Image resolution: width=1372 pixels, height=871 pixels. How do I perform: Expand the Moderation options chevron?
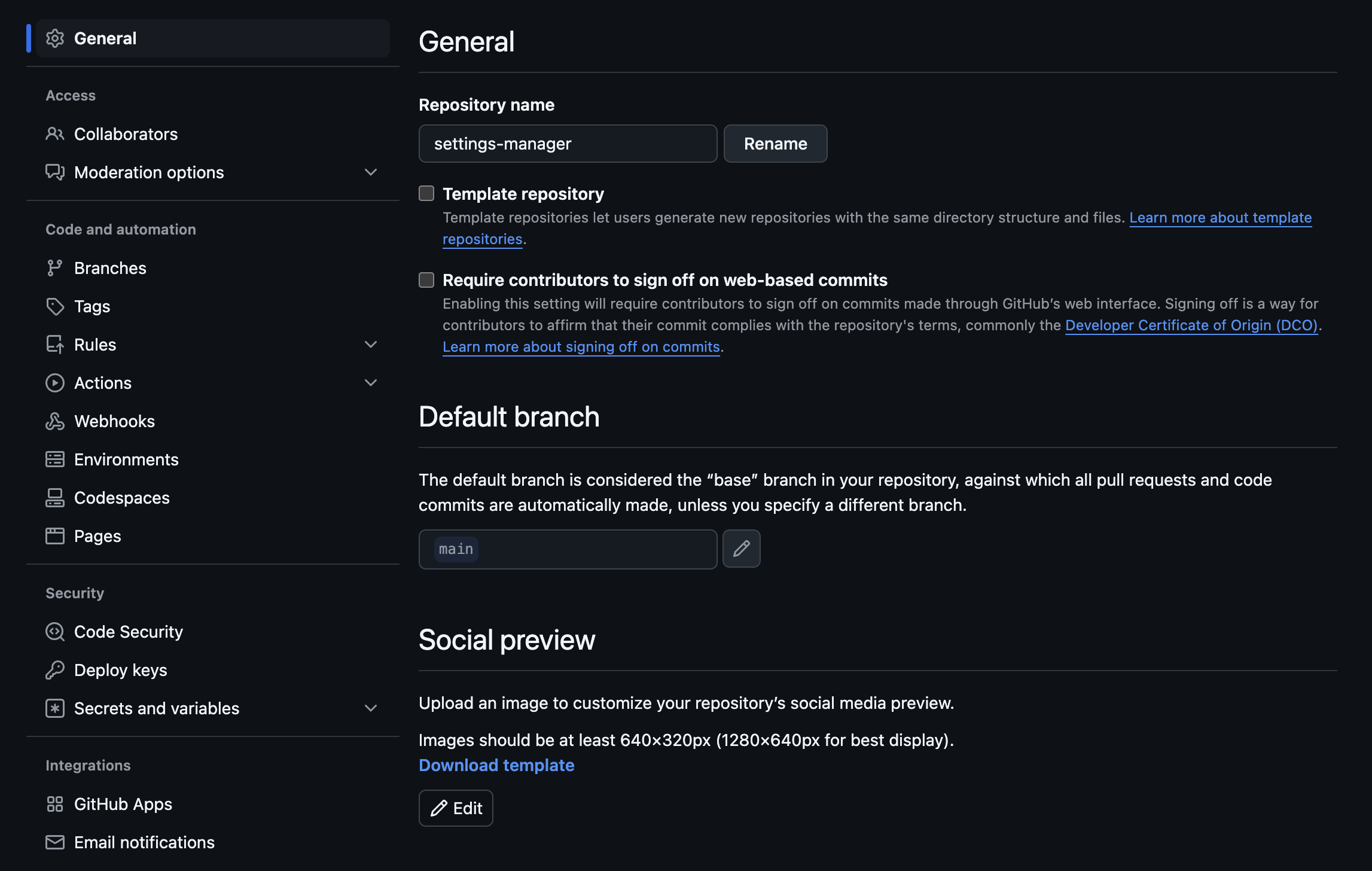tap(370, 172)
